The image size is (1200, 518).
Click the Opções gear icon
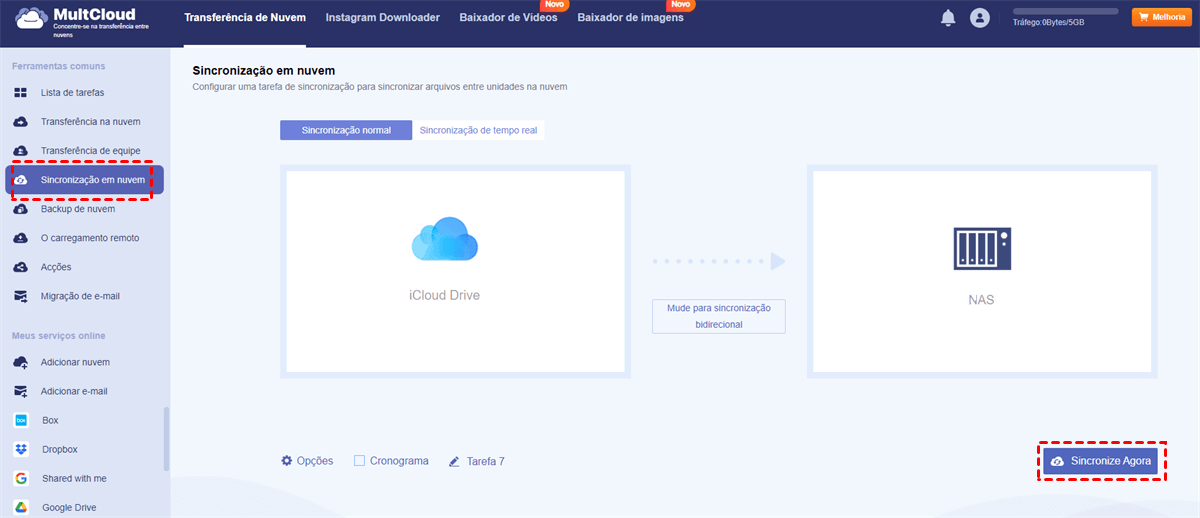(x=287, y=461)
